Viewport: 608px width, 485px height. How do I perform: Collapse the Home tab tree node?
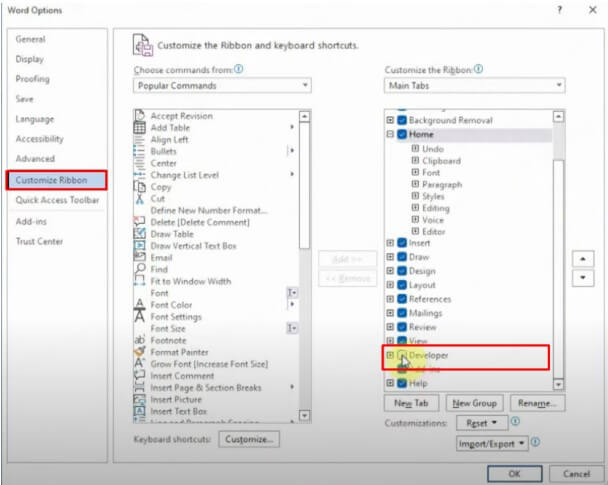tap(390, 134)
